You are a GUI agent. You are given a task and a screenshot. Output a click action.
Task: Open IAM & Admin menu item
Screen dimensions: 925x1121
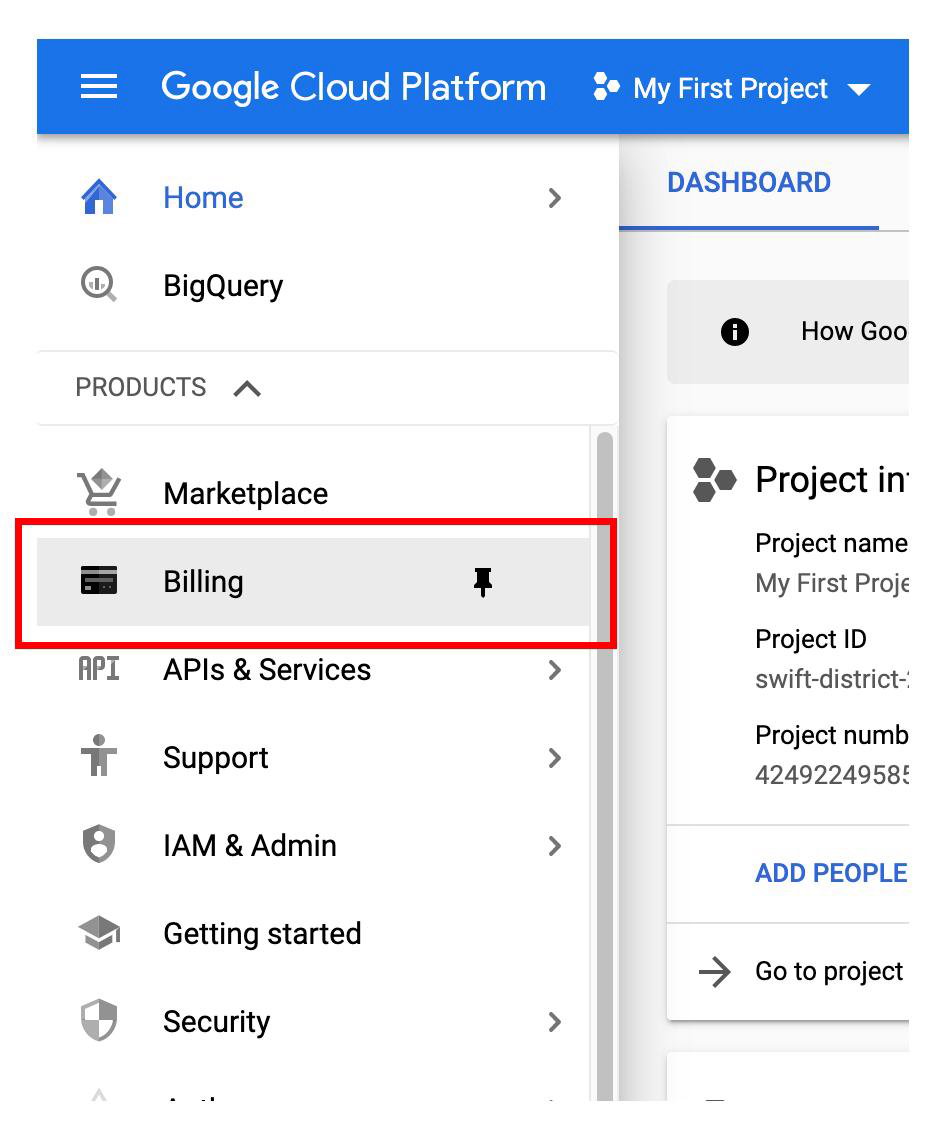tap(249, 846)
